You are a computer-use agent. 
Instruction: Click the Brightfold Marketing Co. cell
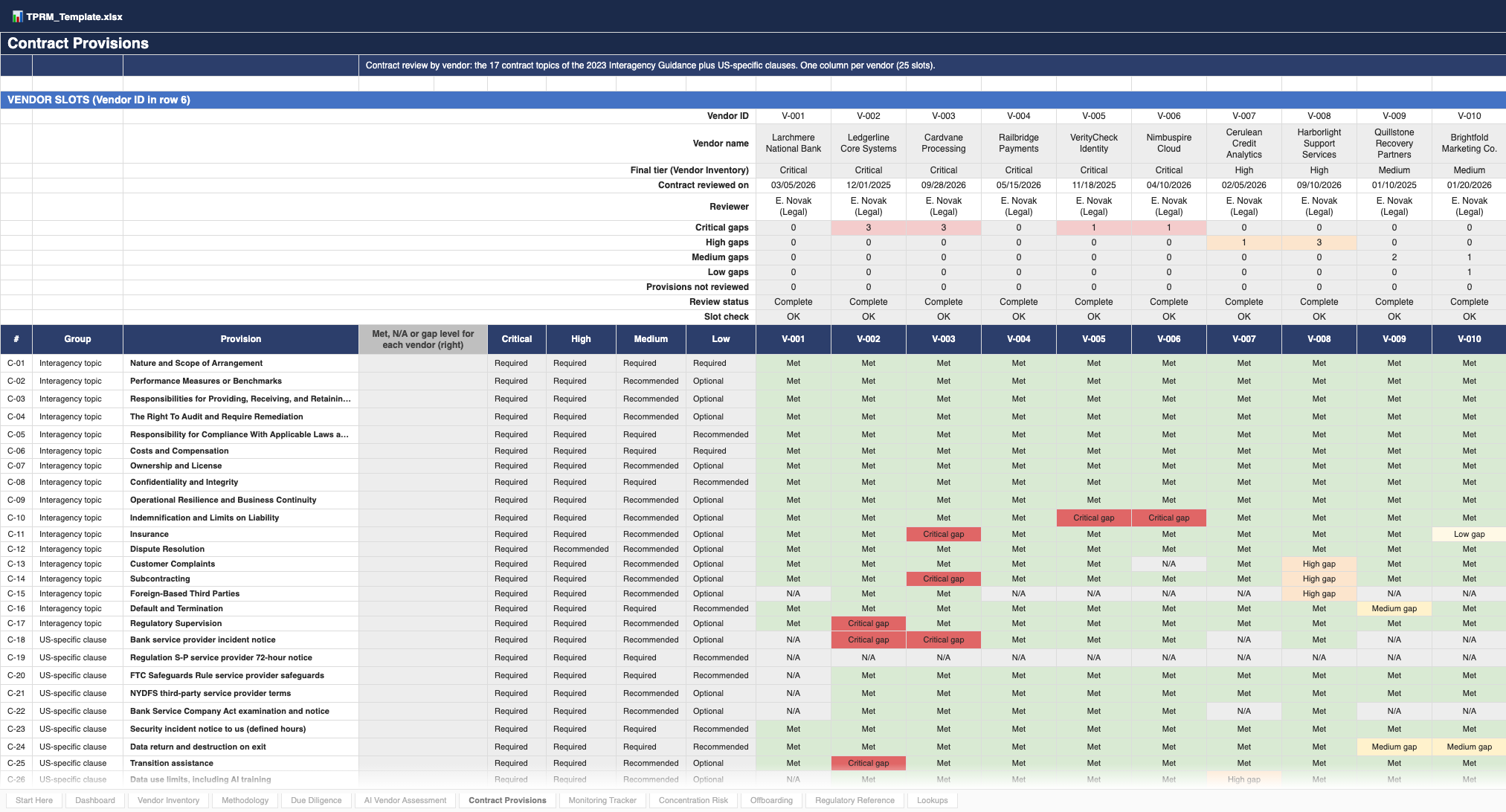1470,144
